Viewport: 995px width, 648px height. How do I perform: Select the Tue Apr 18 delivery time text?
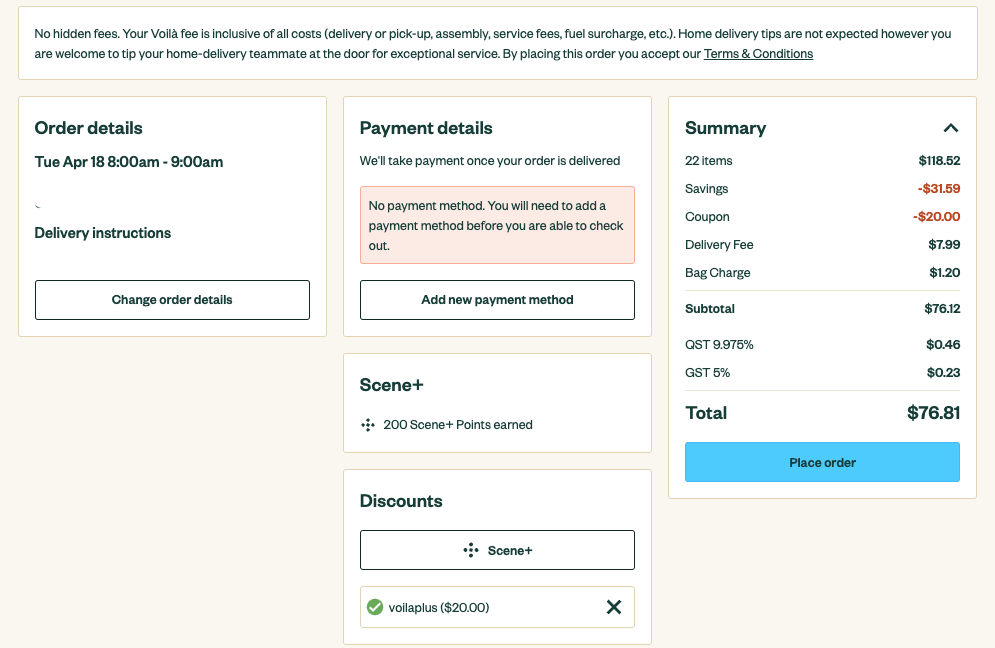(x=129, y=162)
